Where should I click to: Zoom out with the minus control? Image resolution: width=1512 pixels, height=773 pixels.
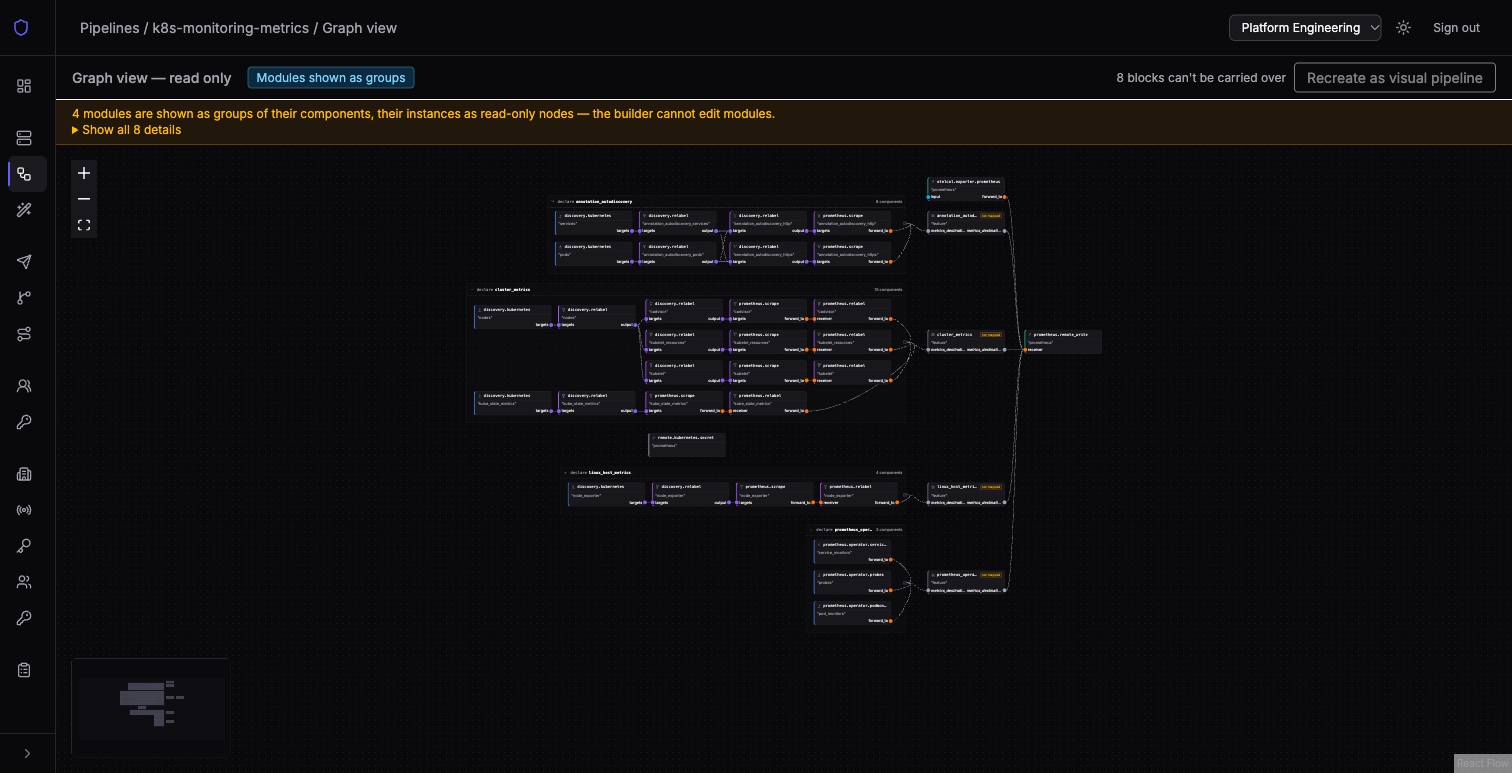pyautogui.click(x=84, y=199)
